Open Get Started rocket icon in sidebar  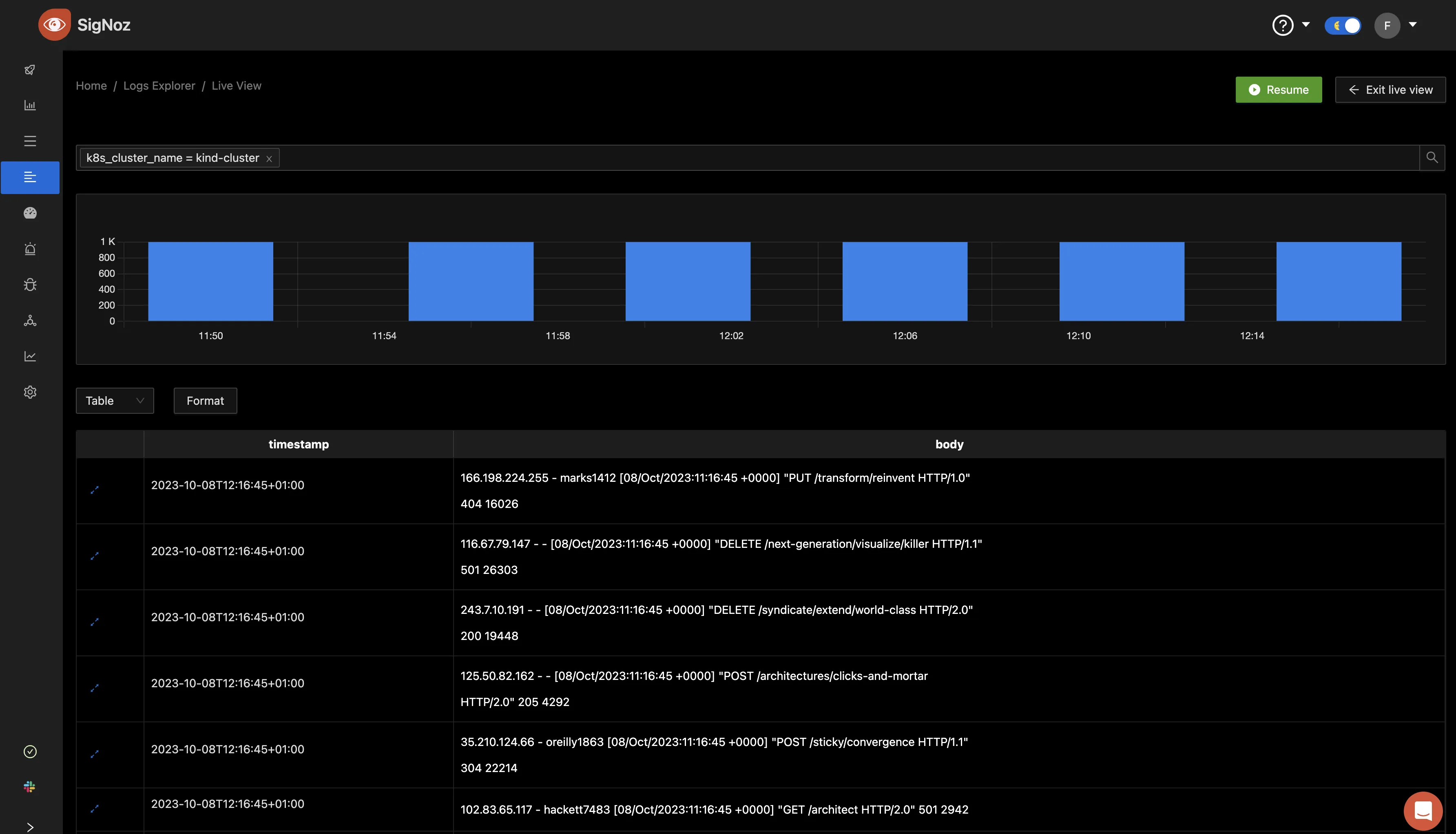[x=30, y=70]
